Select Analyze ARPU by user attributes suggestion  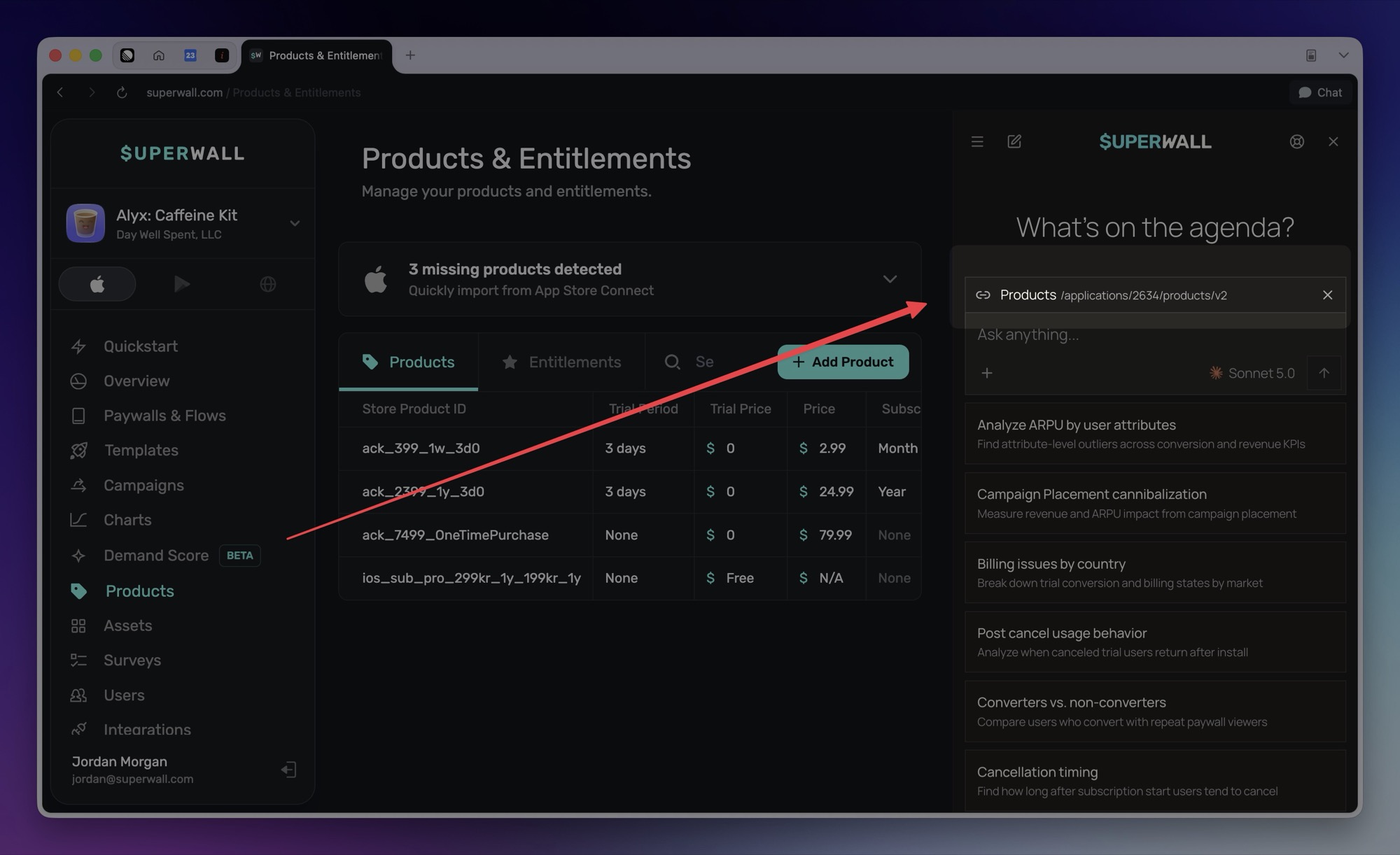pyautogui.click(x=1155, y=434)
